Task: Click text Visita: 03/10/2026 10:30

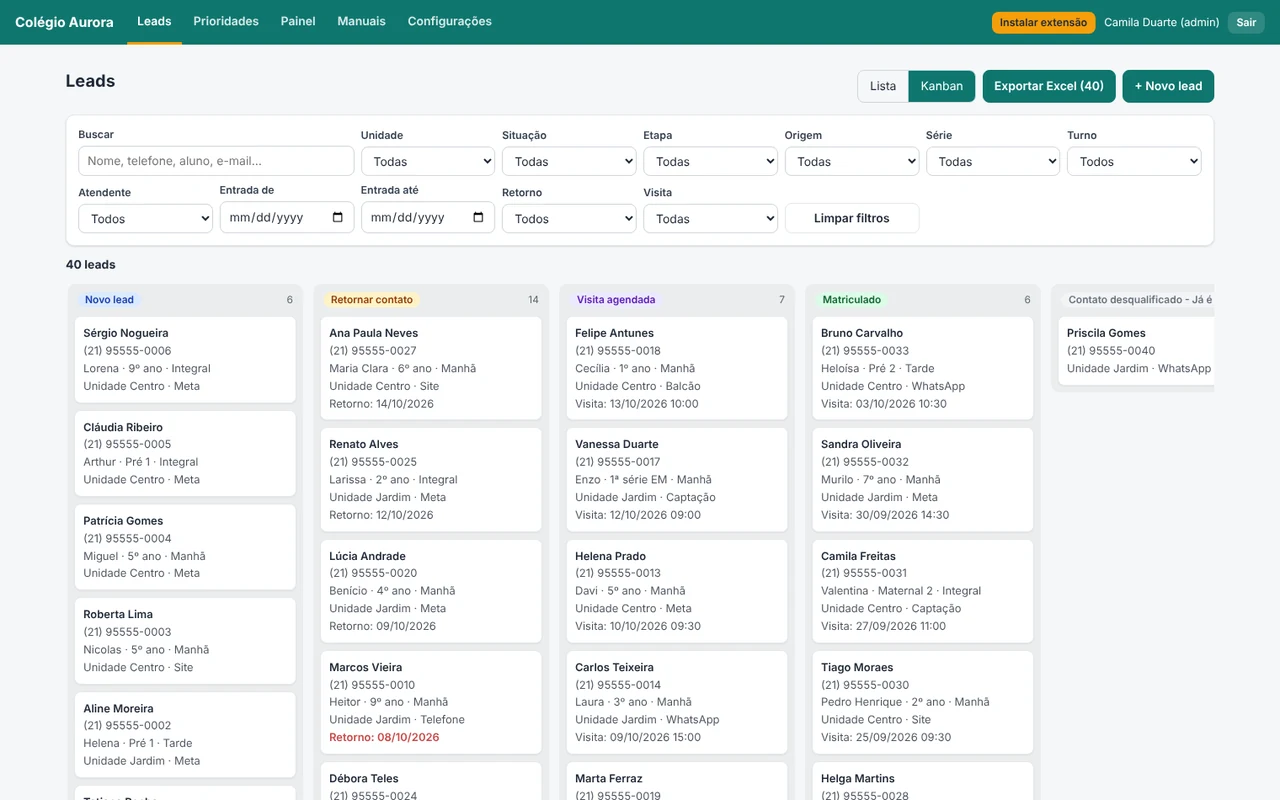Action: [x=885, y=404]
